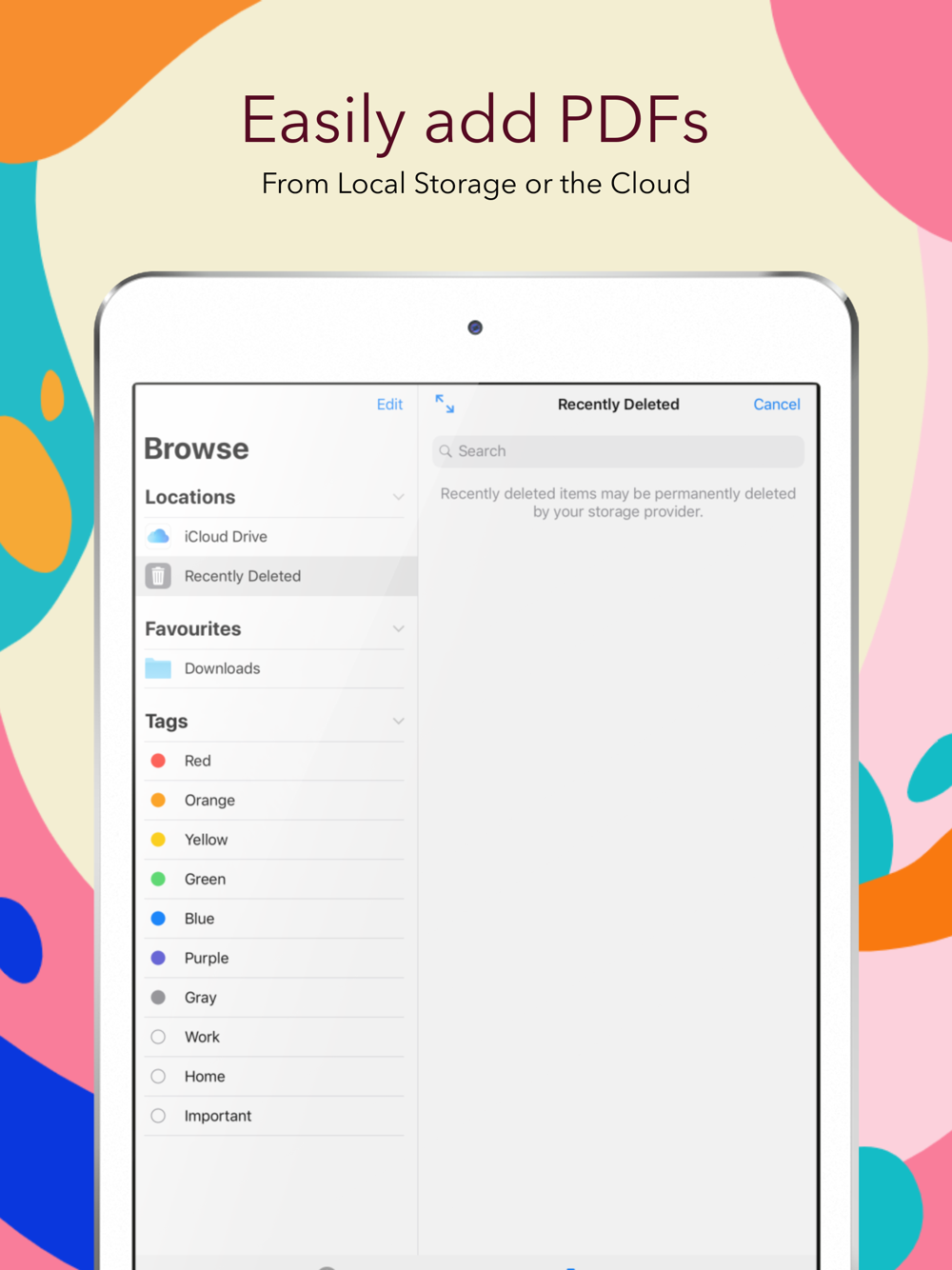Image resolution: width=952 pixels, height=1270 pixels.
Task: Click the permanently deleted notice text
Action: coord(618,503)
